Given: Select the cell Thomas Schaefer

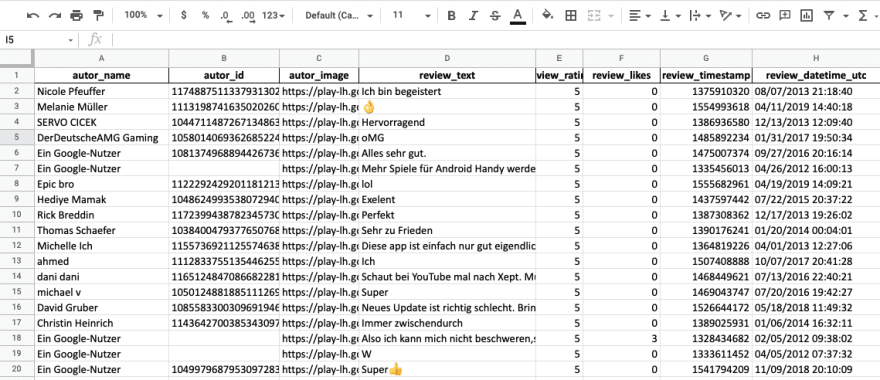Looking at the screenshot, I should pos(101,230).
